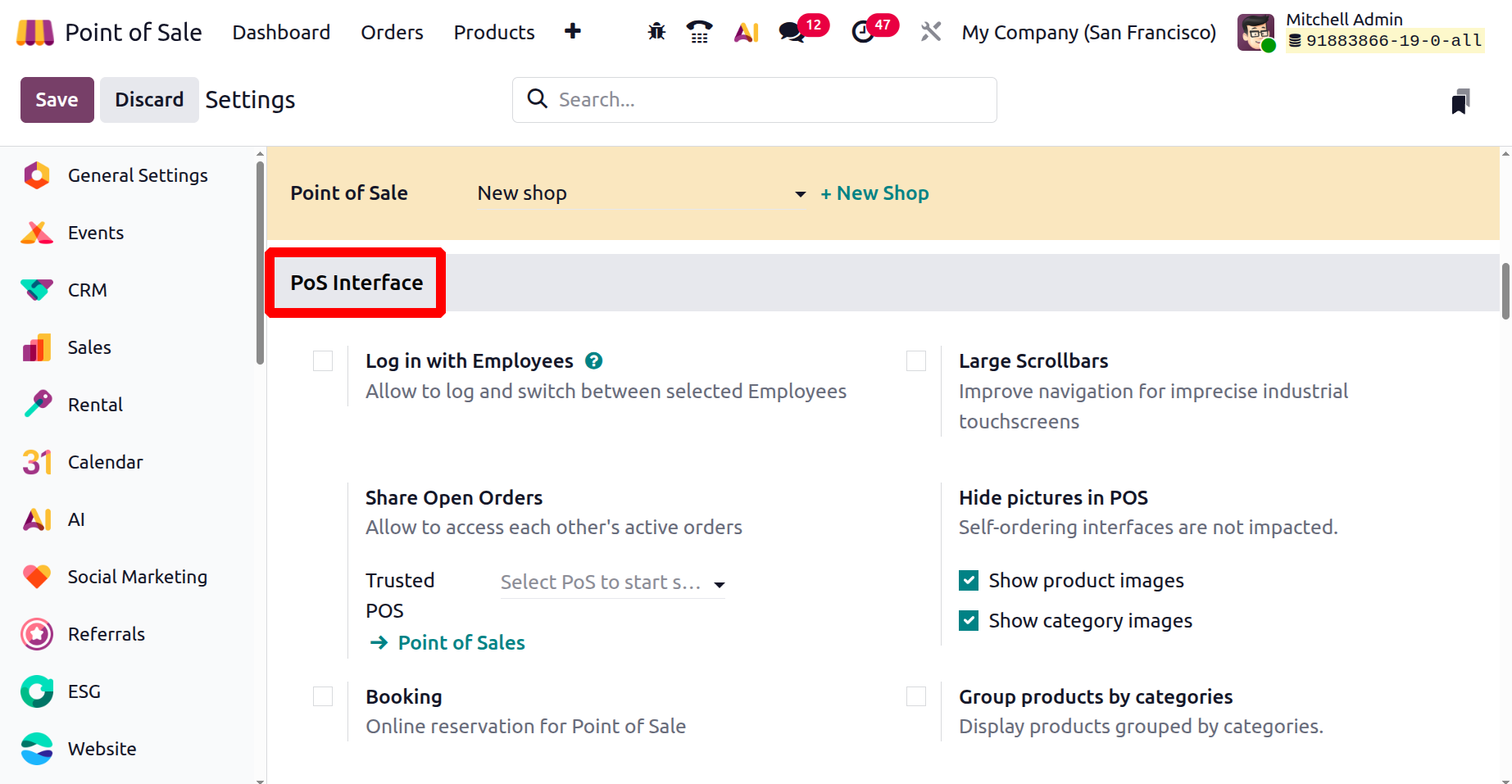Enable Group products by categories checkbox
Viewport: 1512px width, 784px height.
[916, 696]
